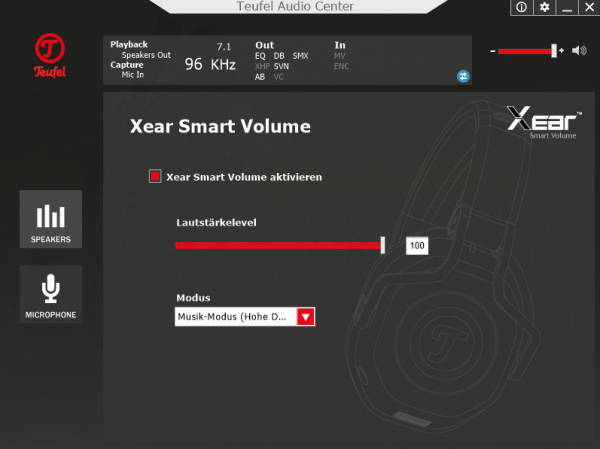Close the Teufel Audio Center window

[x=589, y=7]
